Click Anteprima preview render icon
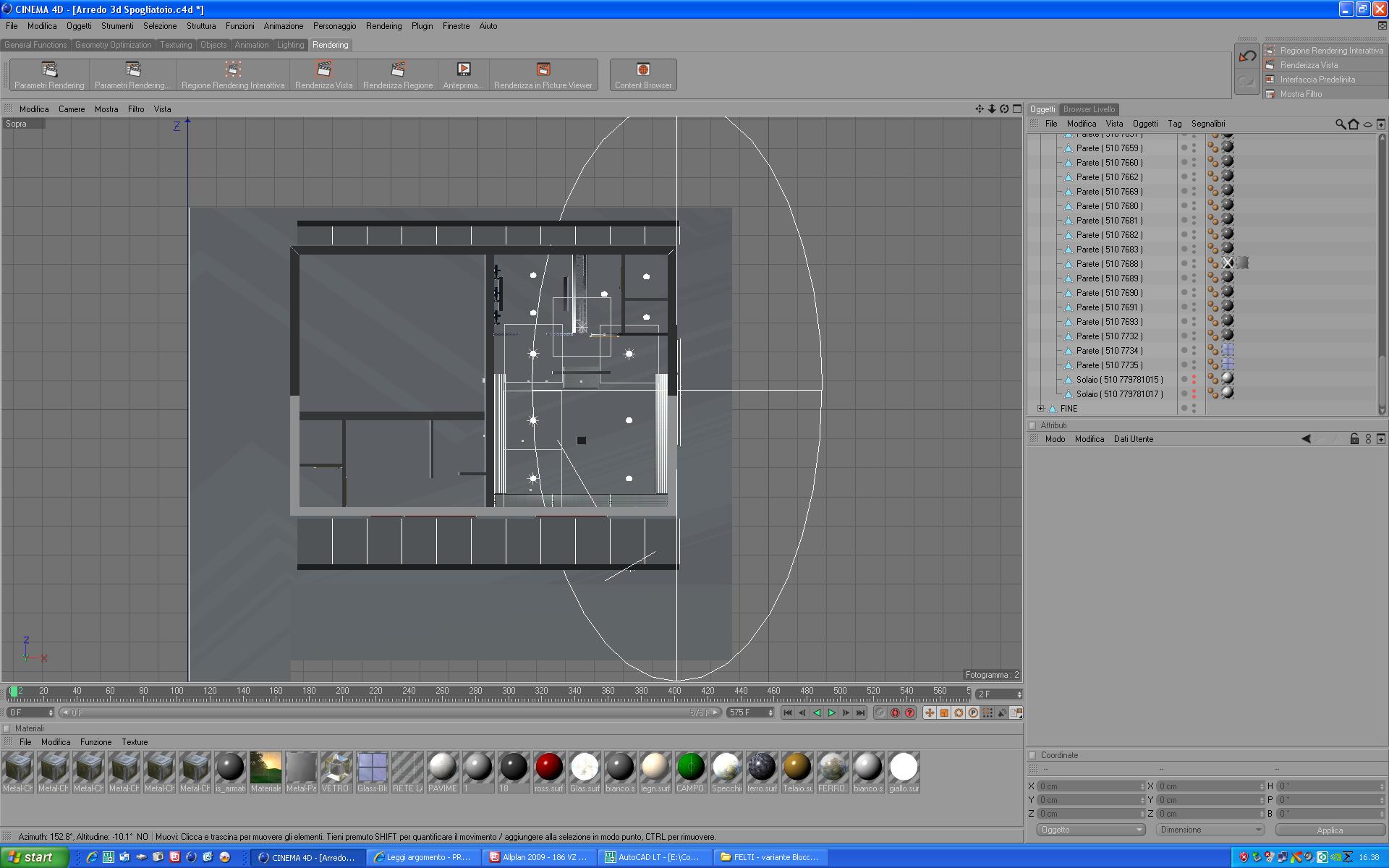 click(463, 70)
